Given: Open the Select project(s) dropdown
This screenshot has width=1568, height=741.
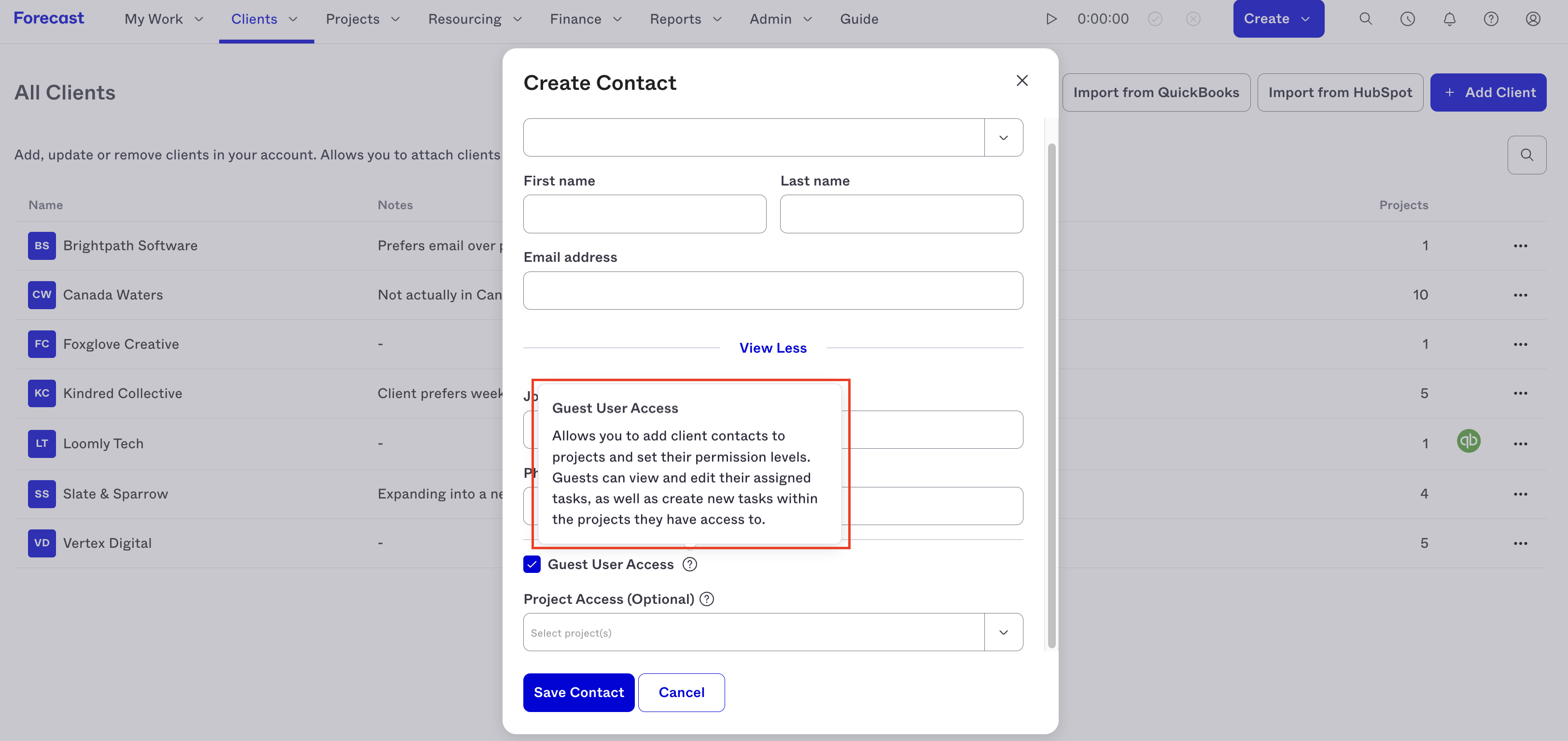Looking at the screenshot, I should pyautogui.click(x=773, y=632).
